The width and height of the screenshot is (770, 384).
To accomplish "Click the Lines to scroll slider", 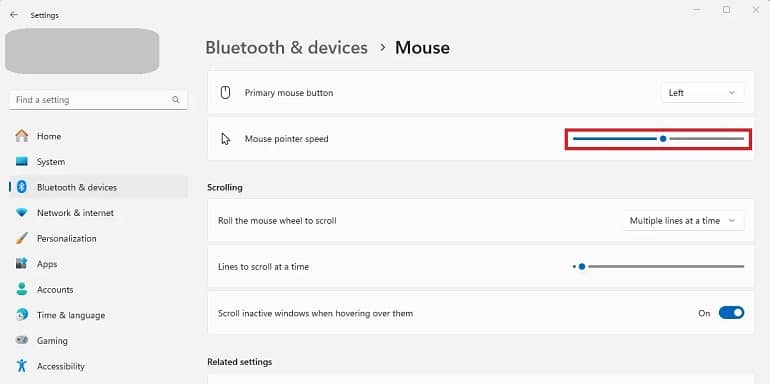I will point(659,267).
